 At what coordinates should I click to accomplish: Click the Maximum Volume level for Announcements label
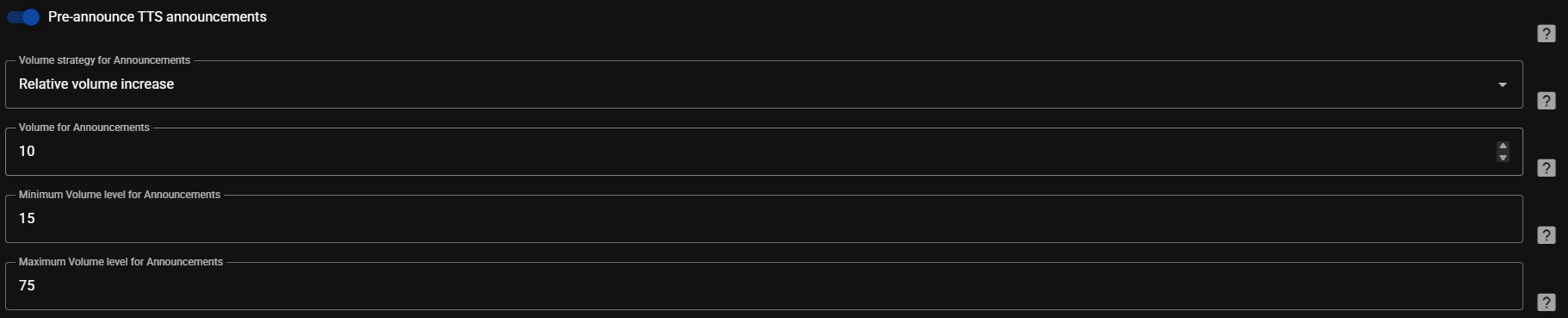[121, 262]
